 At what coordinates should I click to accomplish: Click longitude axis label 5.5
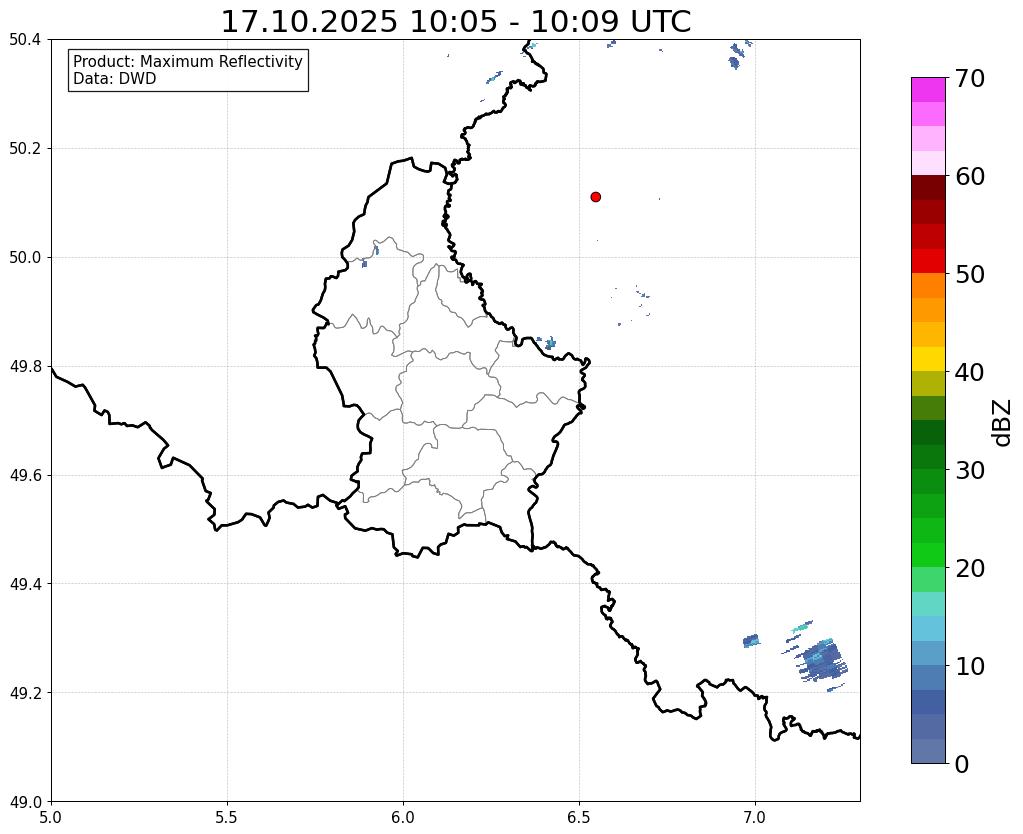click(227, 817)
